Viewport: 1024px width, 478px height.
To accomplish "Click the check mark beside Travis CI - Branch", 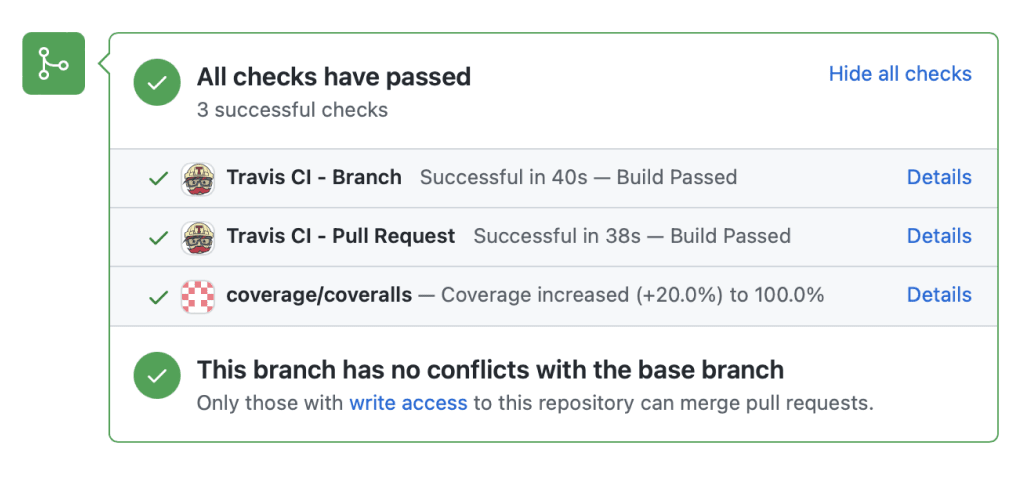I will (x=158, y=178).
